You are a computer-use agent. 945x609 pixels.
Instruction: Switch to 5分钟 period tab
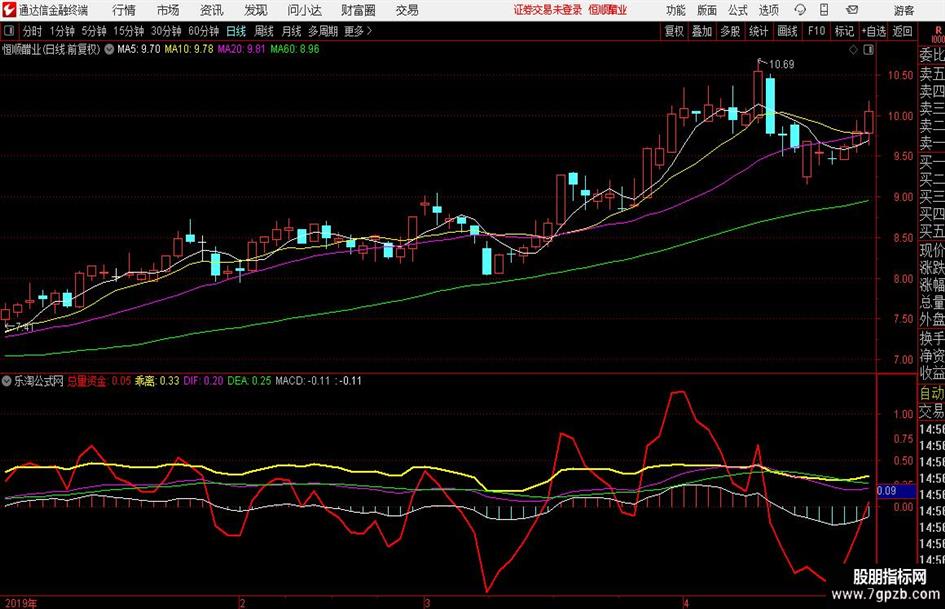pos(93,31)
